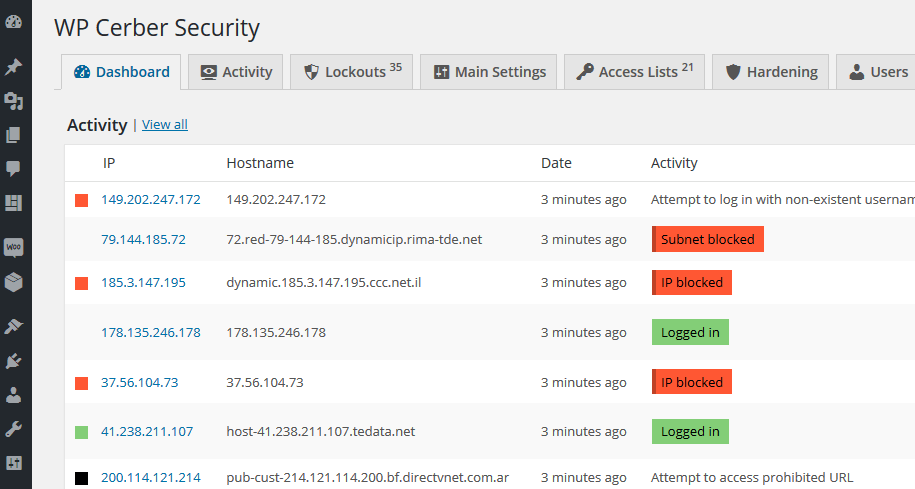Image resolution: width=915 pixels, height=489 pixels.
Task: Open IP link 37.56.104.73
Action: point(139,382)
